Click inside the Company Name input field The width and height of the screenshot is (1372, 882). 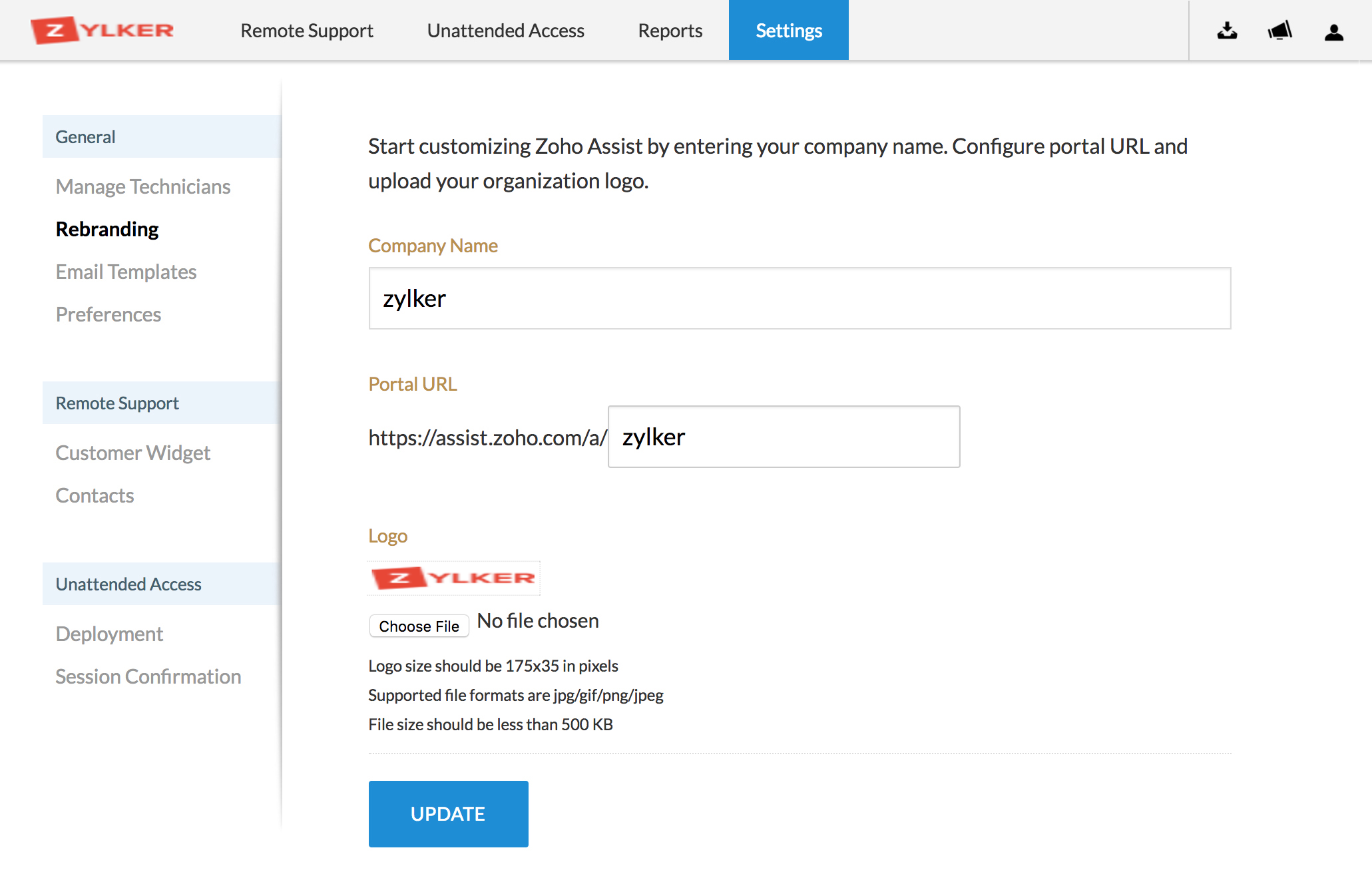click(x=799, y=298)
